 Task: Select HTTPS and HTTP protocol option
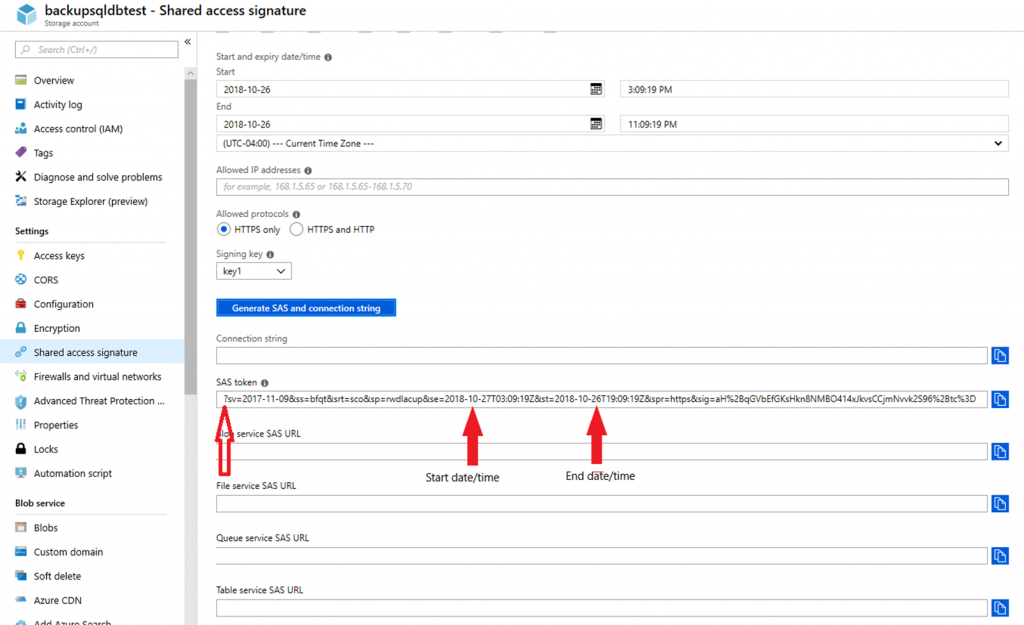pos(296,229)
